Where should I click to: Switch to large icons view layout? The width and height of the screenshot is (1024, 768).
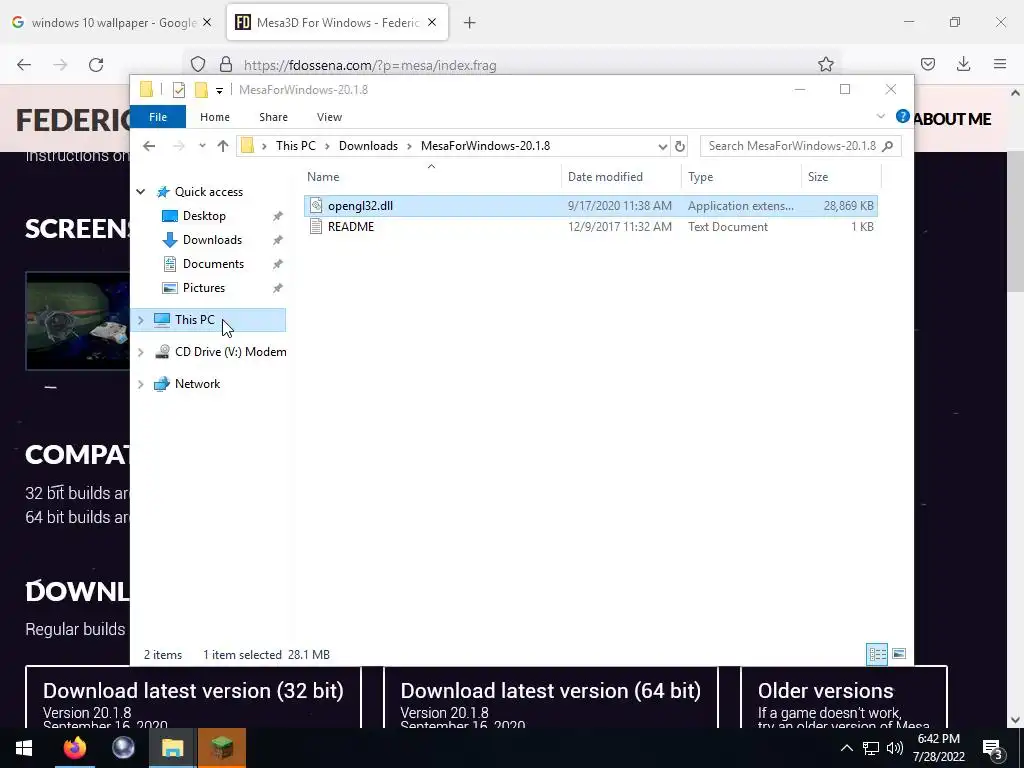click(899, 654)
